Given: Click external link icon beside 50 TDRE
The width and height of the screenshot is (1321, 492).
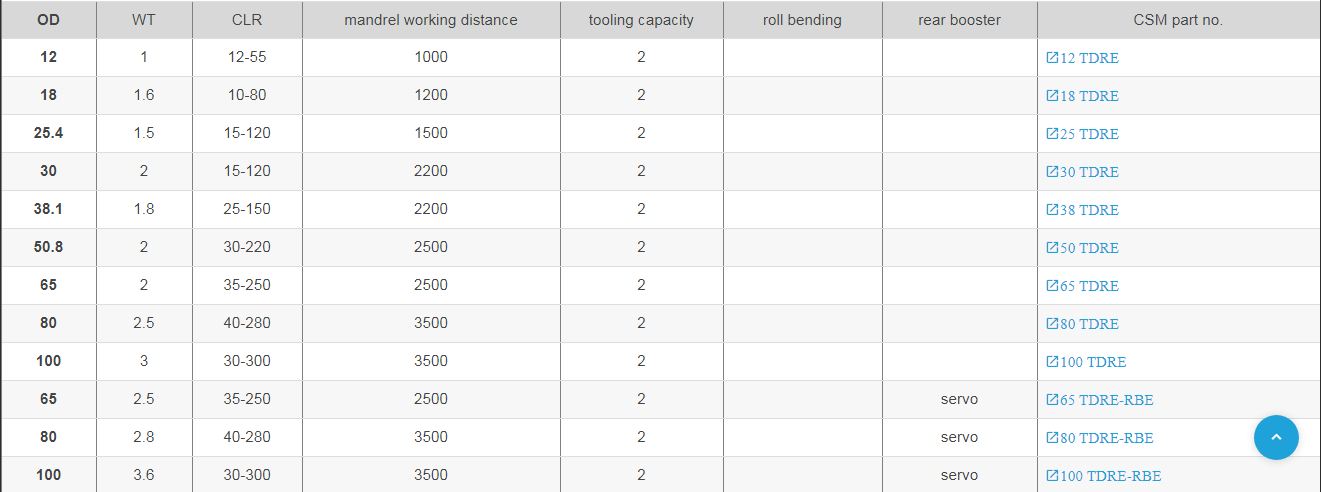Looking at the screenshot, I should click(1052, 248).
